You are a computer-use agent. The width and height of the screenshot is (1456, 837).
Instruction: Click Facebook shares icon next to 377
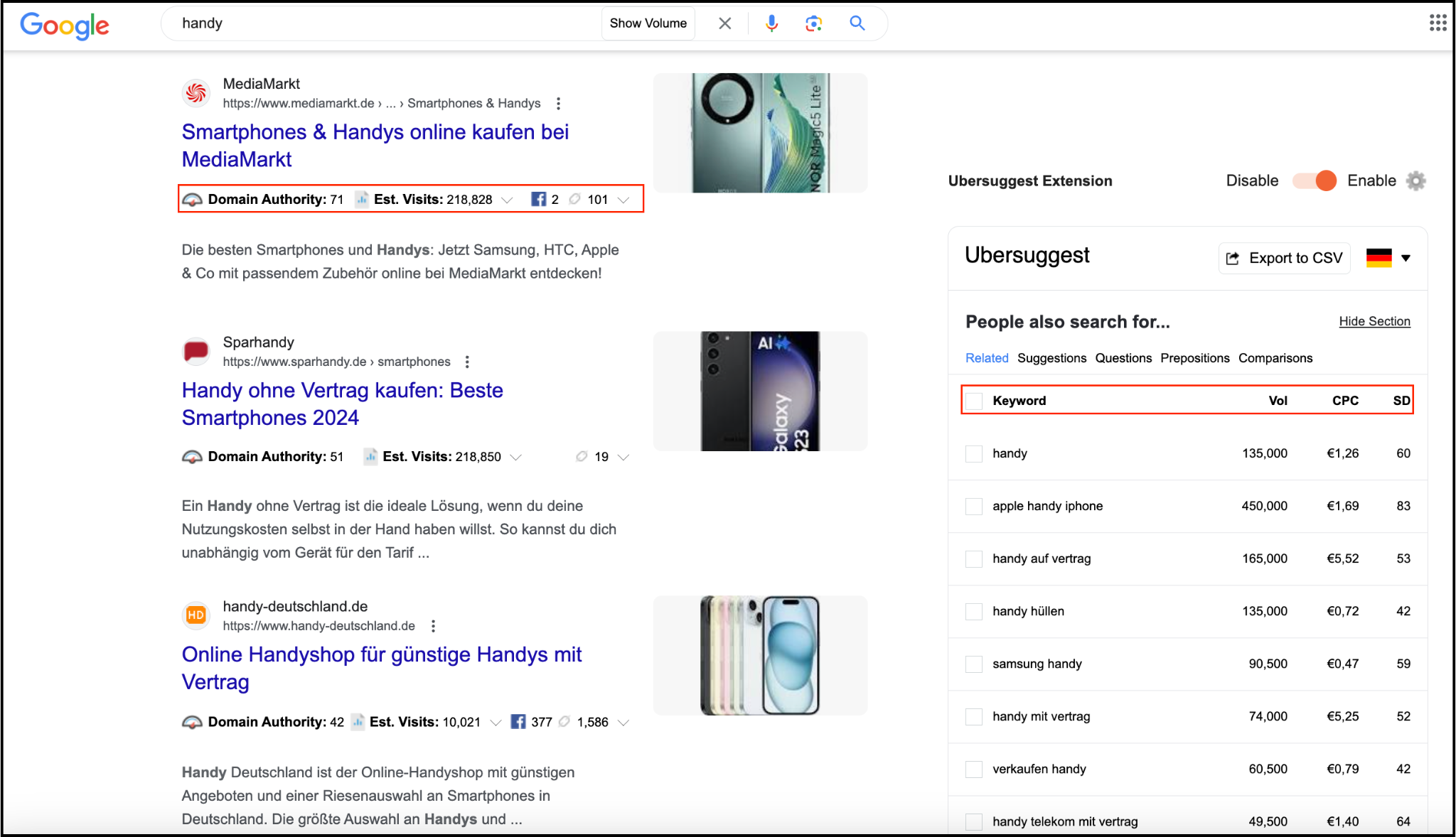click(x=518, y=722)
